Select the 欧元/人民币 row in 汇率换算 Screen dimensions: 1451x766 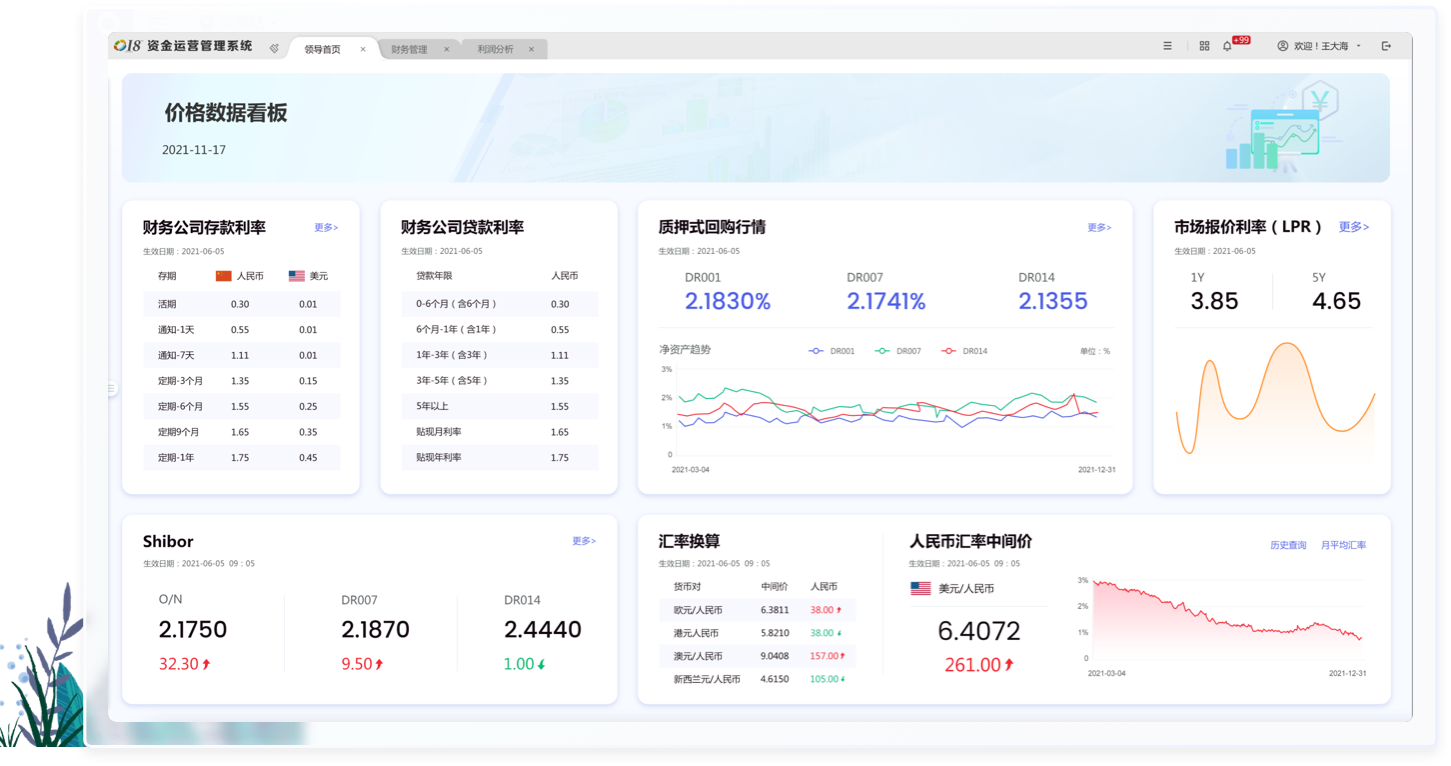coord(757,610)
